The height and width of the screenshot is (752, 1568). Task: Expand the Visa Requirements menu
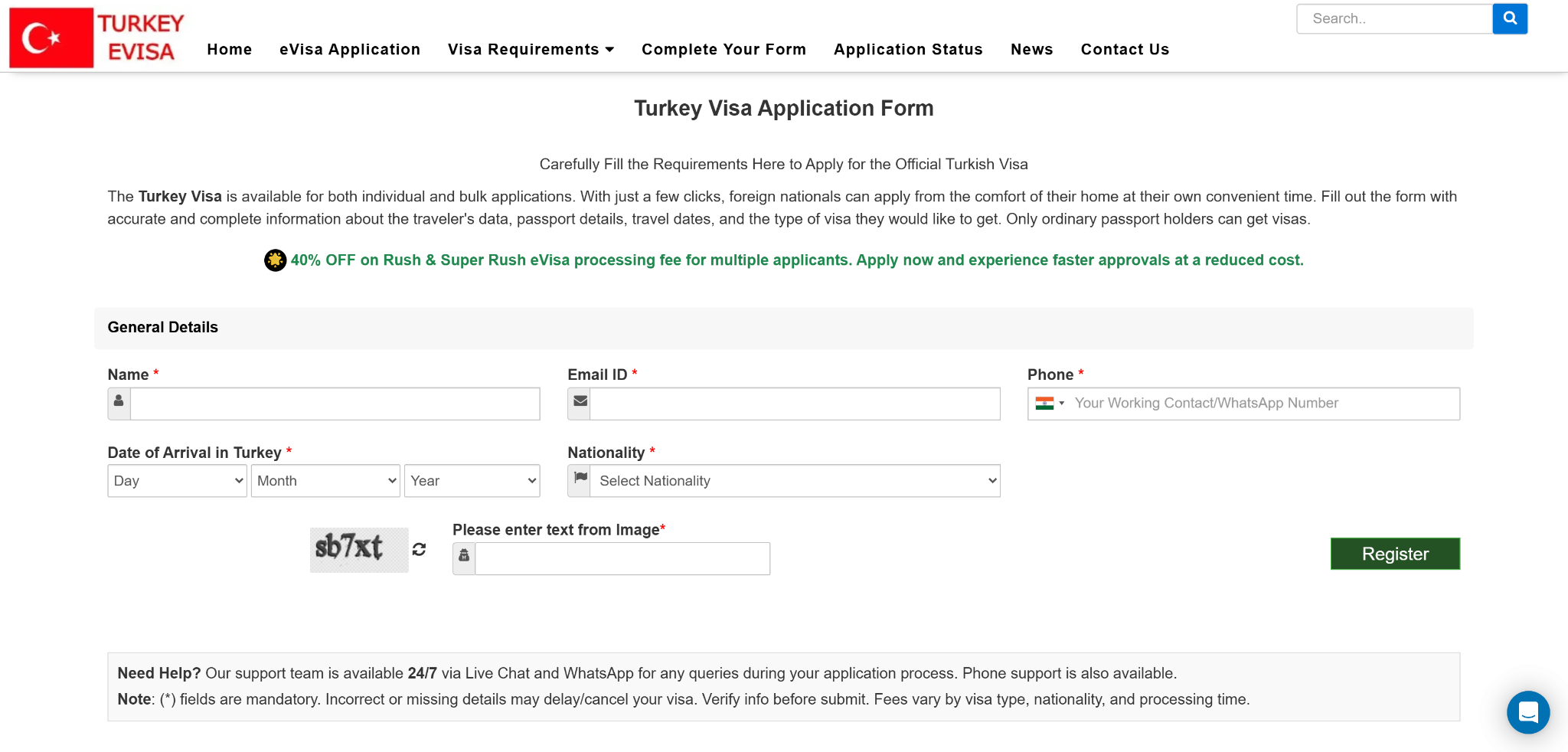coord(530,50)
